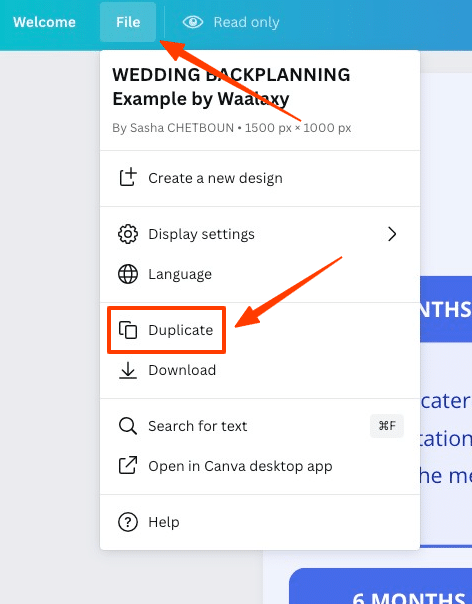Select Open in Canva desktop app
Viewport: 472px width, 604px height.
point(260,466)
